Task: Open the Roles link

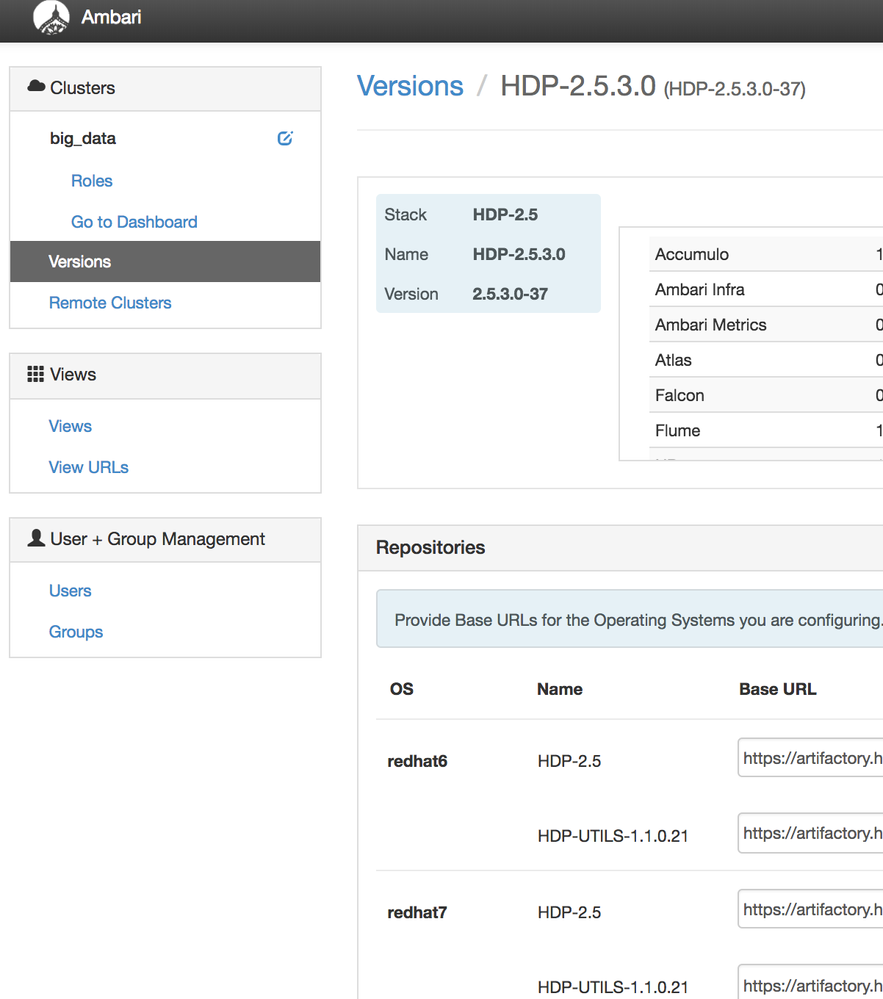Action: [x=92, y=181]
